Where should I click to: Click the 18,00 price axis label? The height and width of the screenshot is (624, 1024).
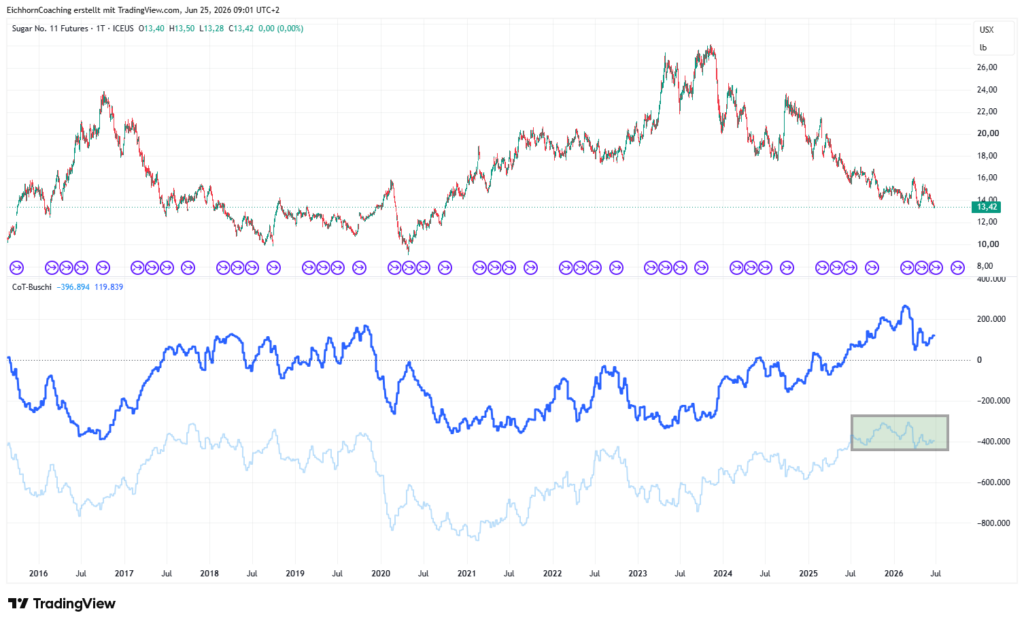coord(987,155)
